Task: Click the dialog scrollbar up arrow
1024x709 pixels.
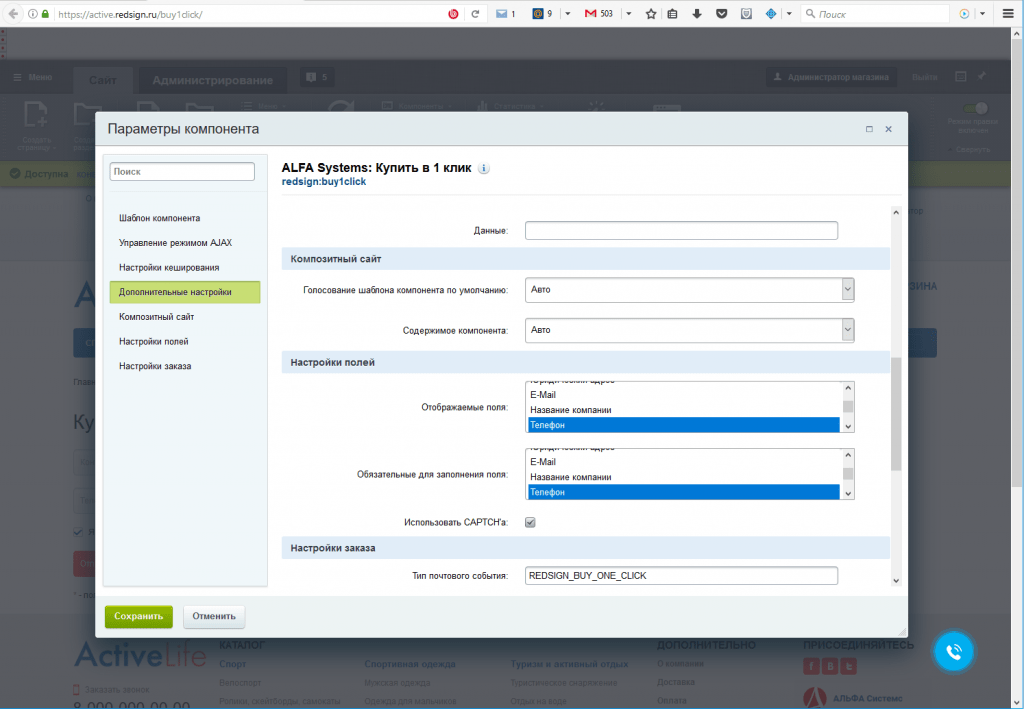Action: tap(895, 212)
